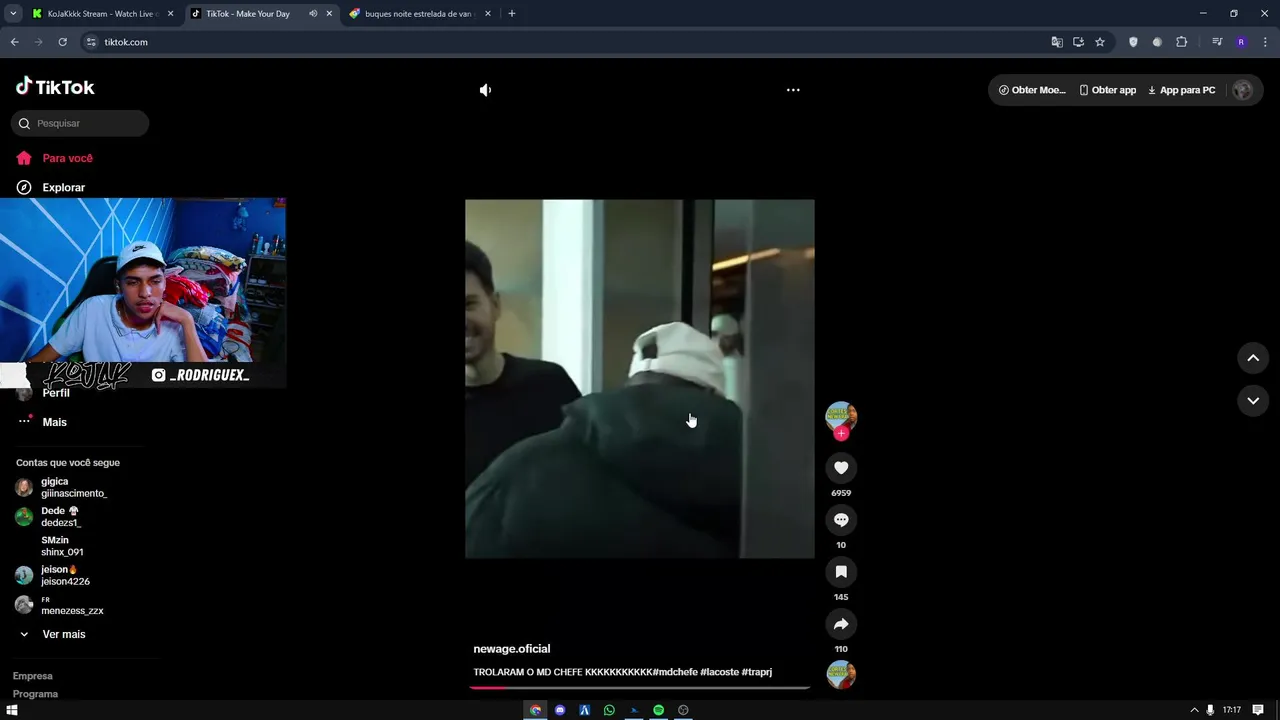Save video with the bookmark icon

pos(841,572)
